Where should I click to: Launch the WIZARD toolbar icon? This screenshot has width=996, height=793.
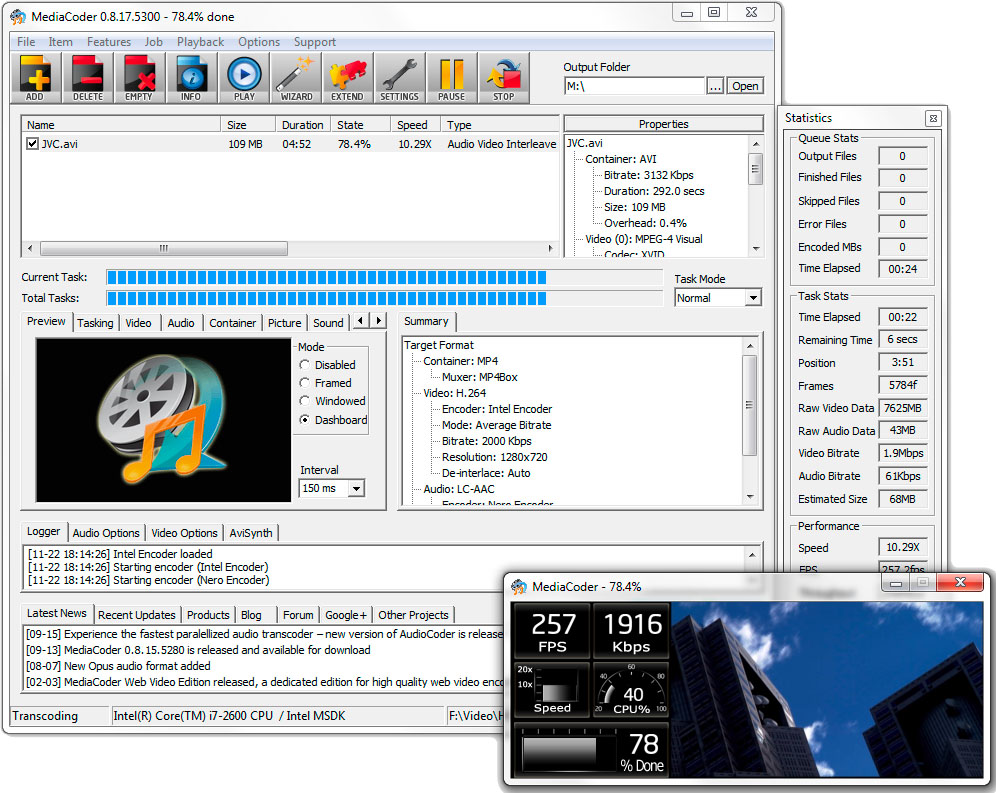tap(296, 77)
